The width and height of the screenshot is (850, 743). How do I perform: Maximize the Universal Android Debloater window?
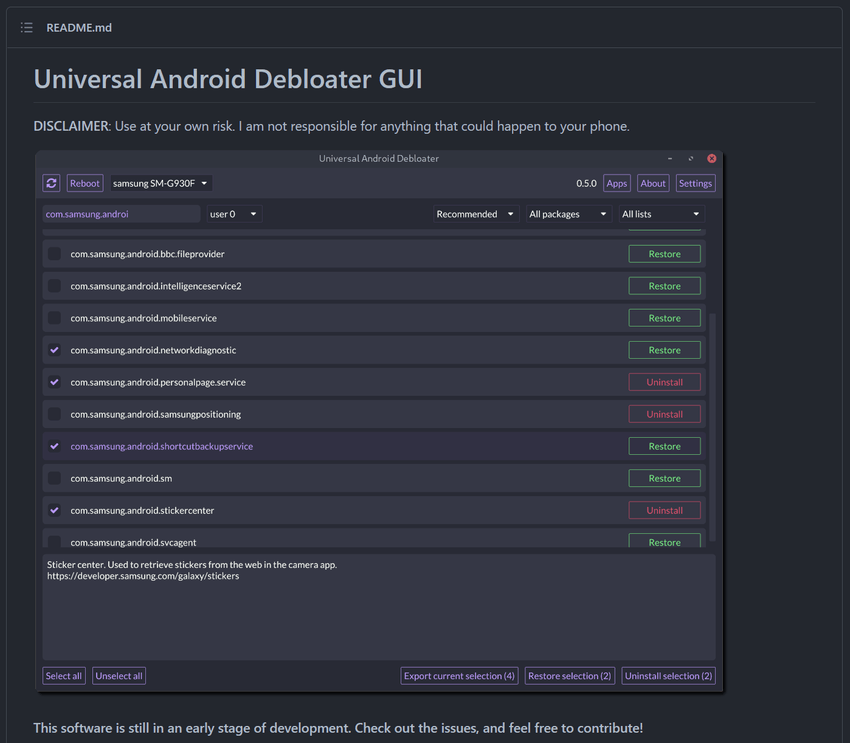click(x=691, y=158)
